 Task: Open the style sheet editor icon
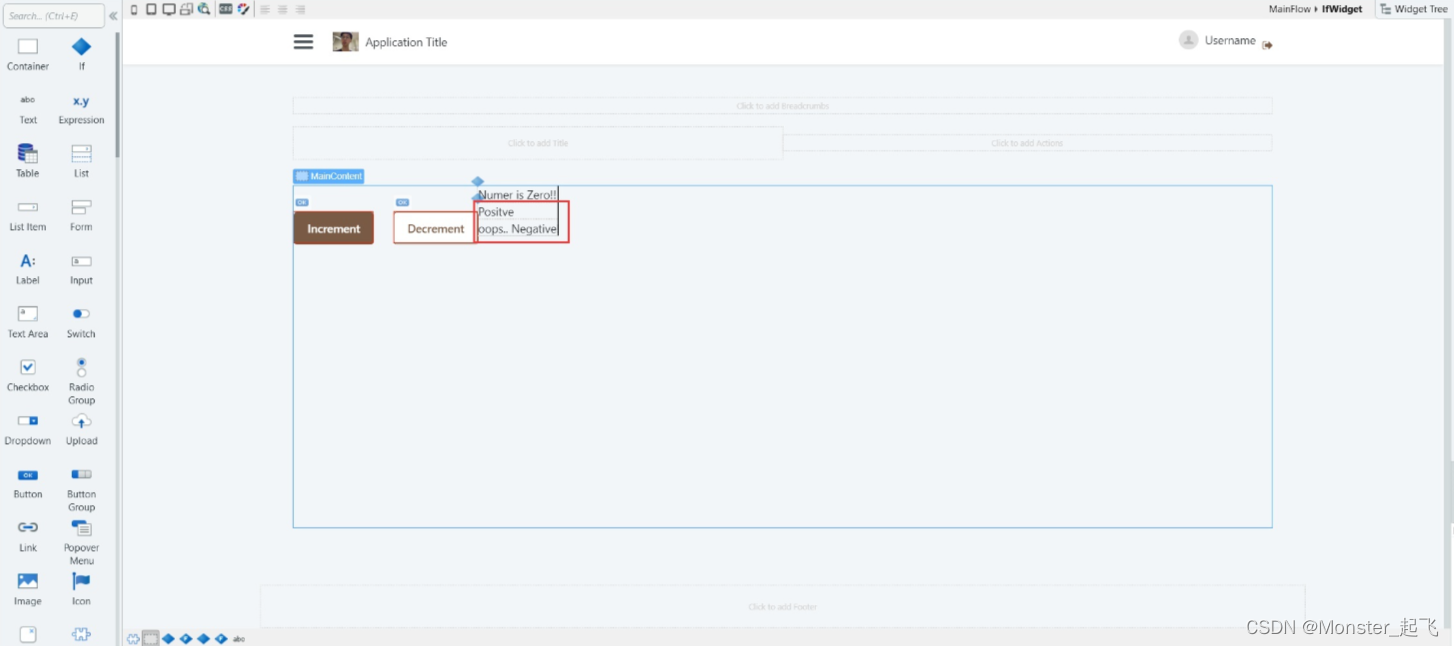coord(226,9)
